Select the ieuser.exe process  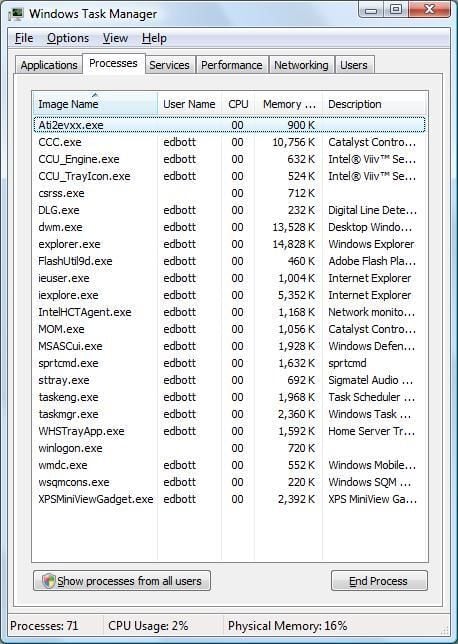click(229, 278)
